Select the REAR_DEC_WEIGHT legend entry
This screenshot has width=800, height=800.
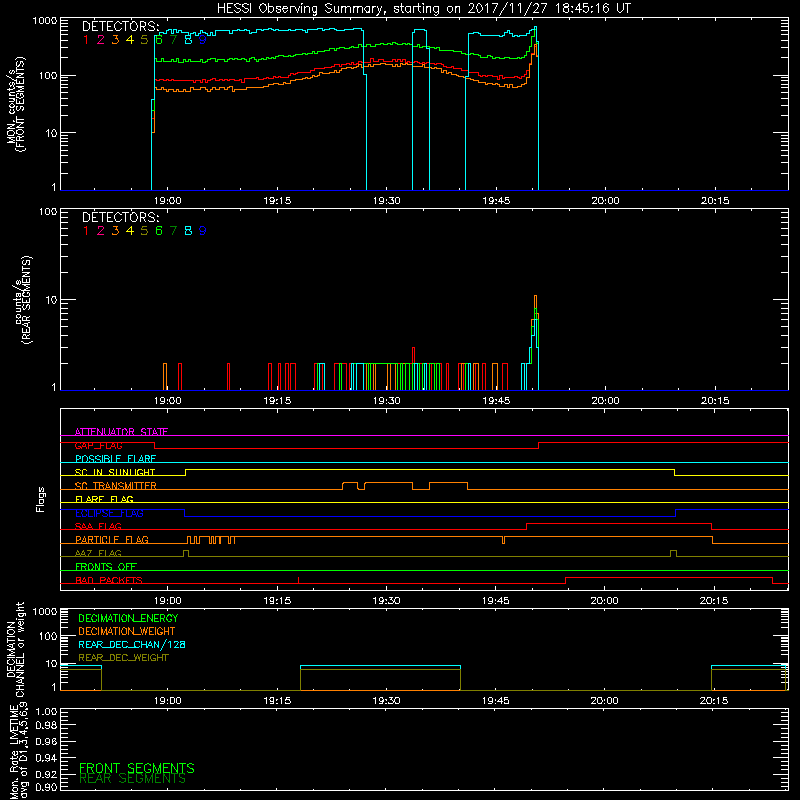pyautogui.click(x=123, y=658)
